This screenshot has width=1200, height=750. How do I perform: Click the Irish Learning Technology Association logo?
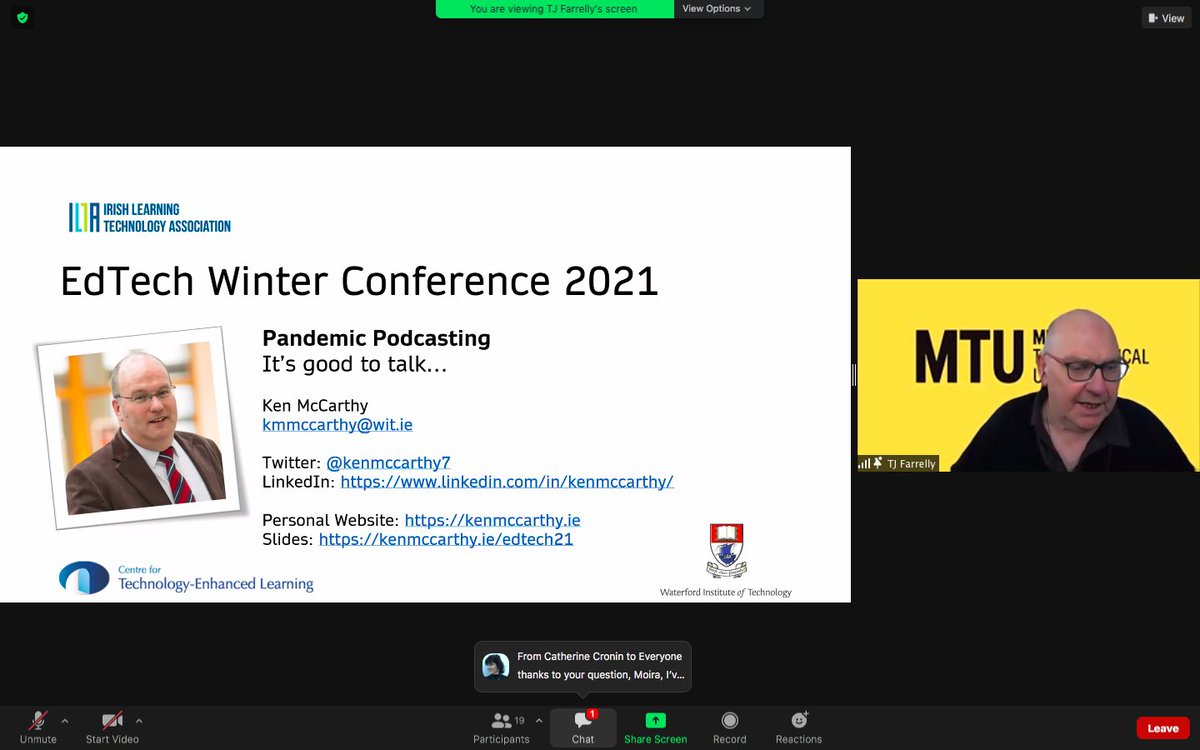pyautogui.click(x=149, y=217)
